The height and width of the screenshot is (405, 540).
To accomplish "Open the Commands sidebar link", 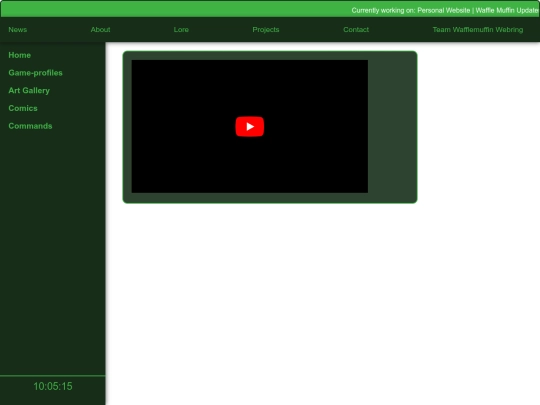I will (x=30, y=126).
